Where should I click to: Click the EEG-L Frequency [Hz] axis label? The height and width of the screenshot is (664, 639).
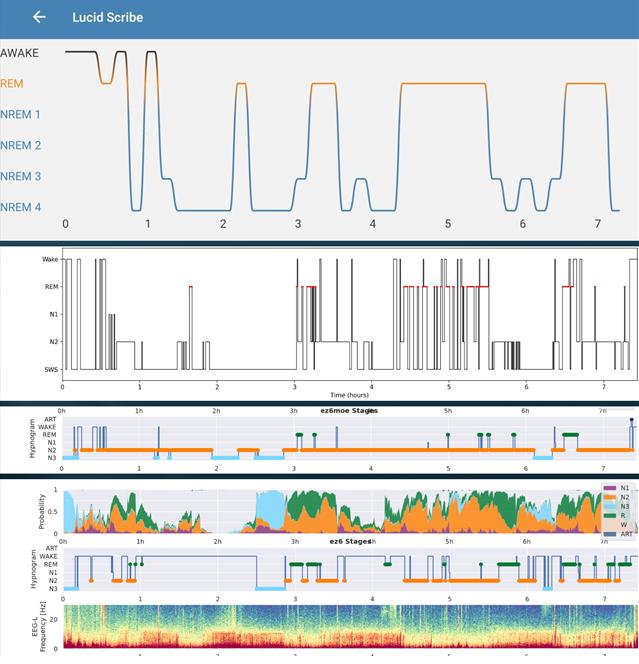(x=38, y=627)
